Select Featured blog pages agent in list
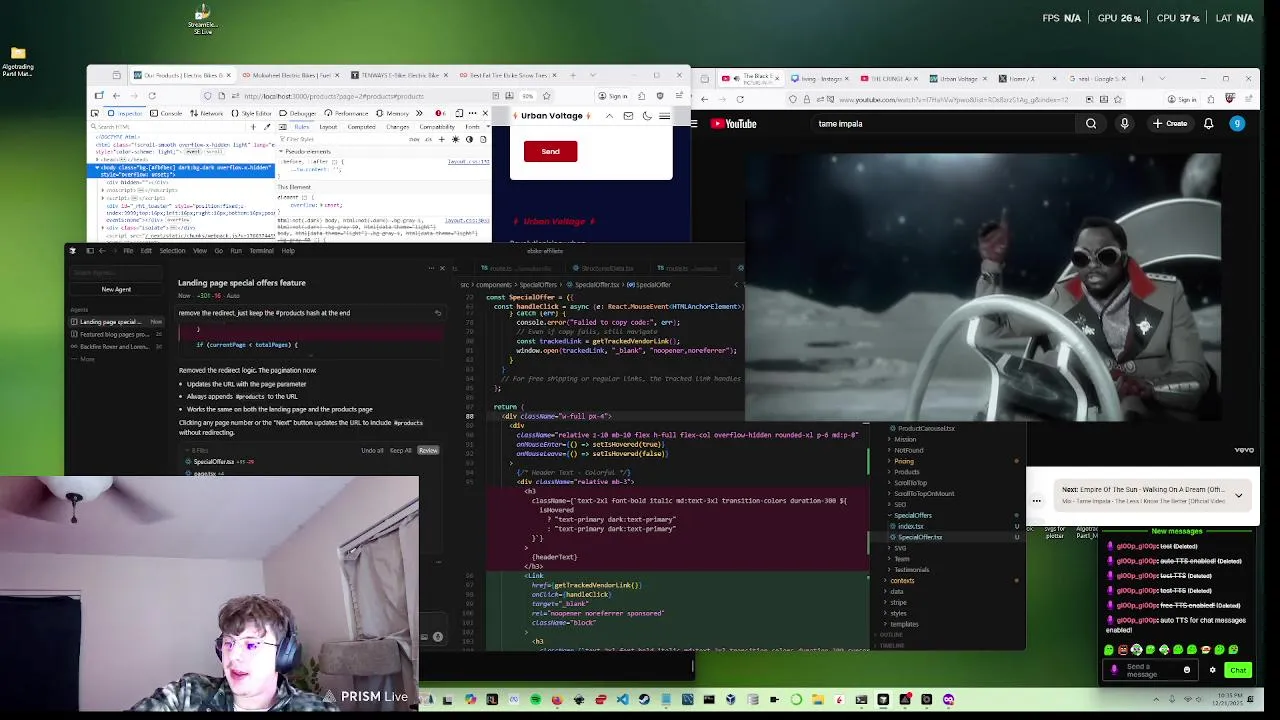Viewport: 1280px width, 720px height. click(x=114, y=334)
